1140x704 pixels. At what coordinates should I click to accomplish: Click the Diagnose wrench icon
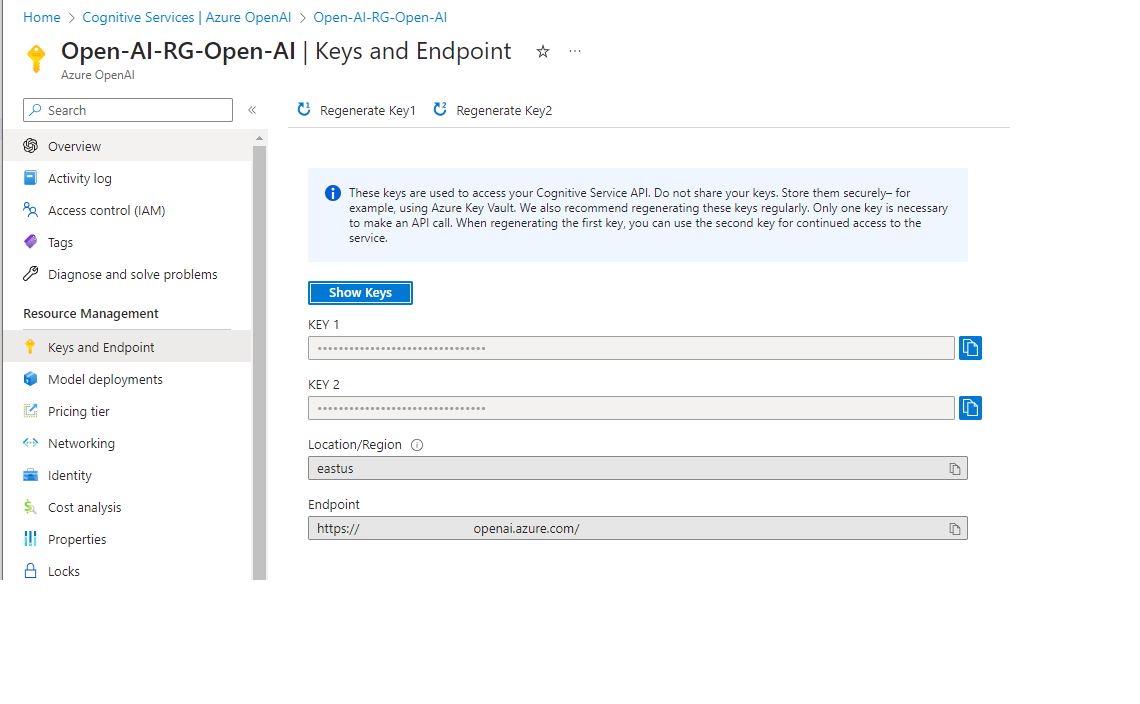(x=31, y=273)
